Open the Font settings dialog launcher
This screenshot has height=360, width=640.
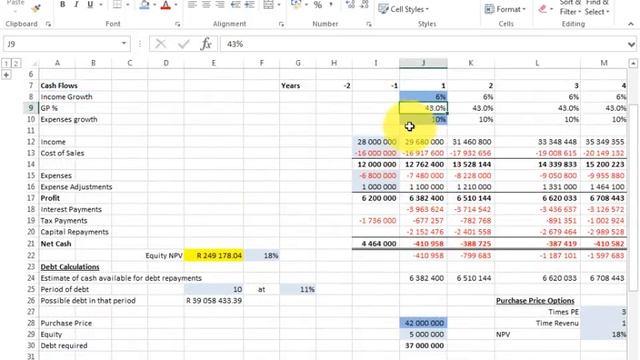(178, 24)
